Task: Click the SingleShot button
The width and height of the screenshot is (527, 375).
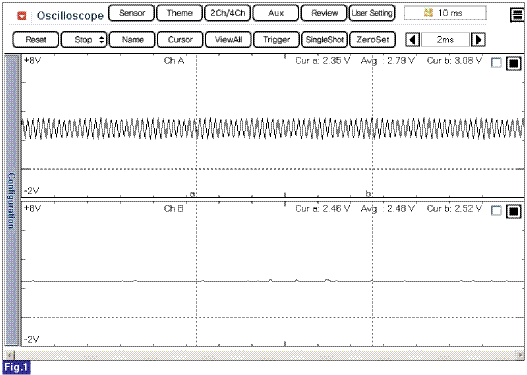Action: pyautogui.click(x=325, y=40)
